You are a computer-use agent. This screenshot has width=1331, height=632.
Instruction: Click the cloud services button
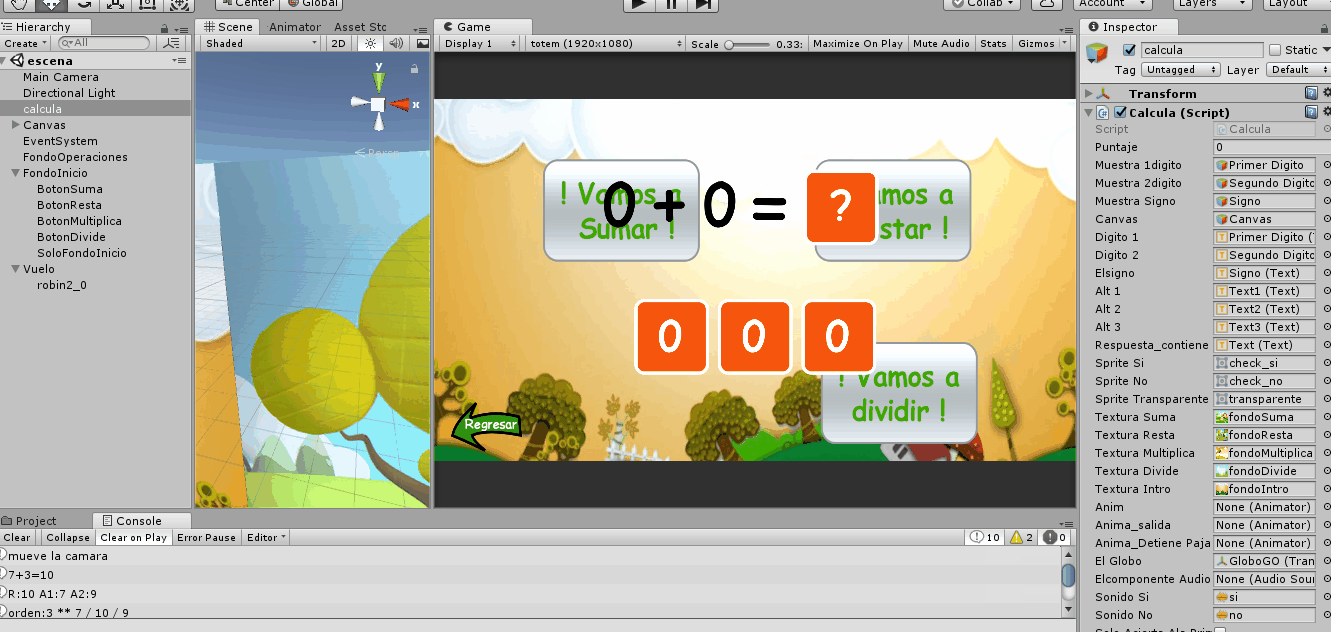1046,4
